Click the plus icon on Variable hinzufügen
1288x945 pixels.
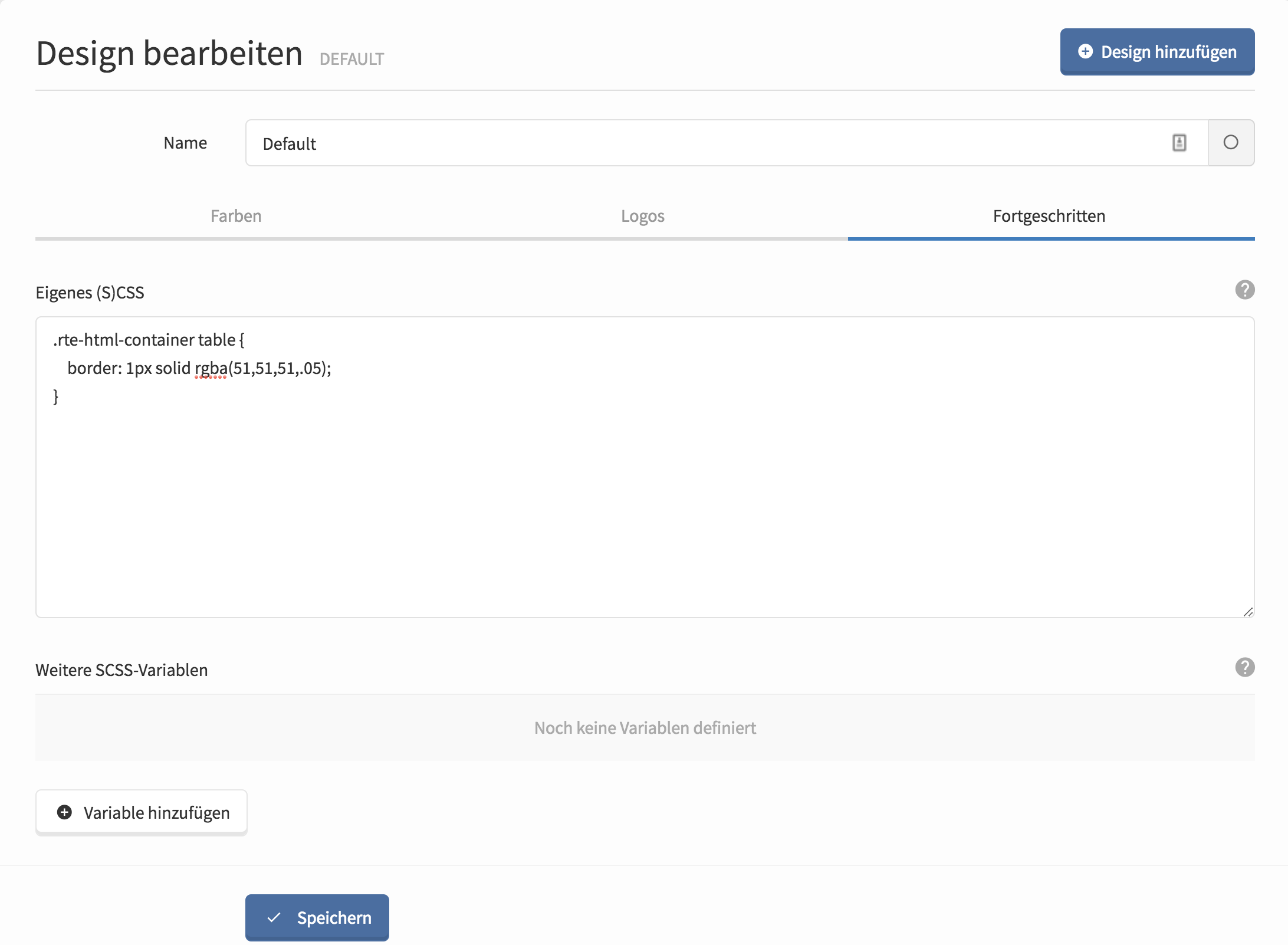64,812
